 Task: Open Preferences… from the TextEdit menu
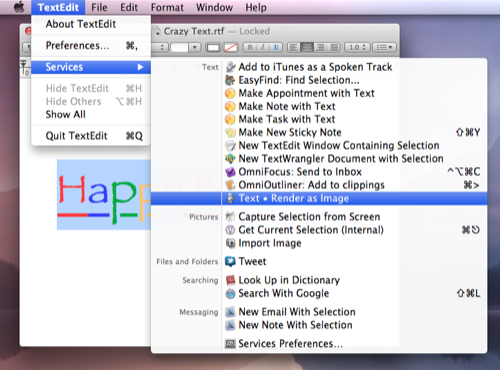[91, 45]
